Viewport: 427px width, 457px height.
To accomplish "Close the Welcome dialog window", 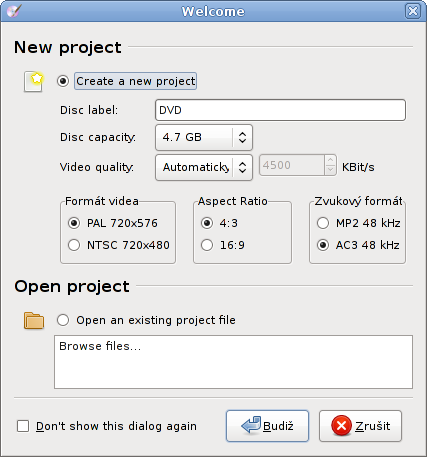I will click(413, 11).
